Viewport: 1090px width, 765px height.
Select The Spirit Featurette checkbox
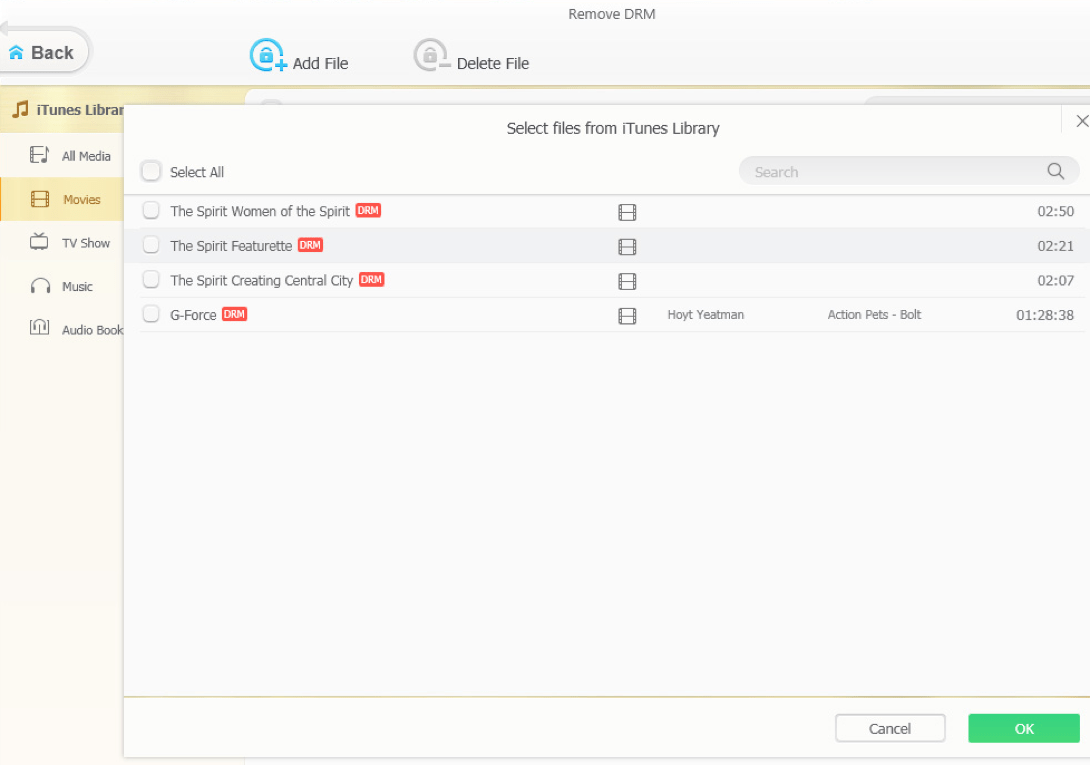pos(150,245)
